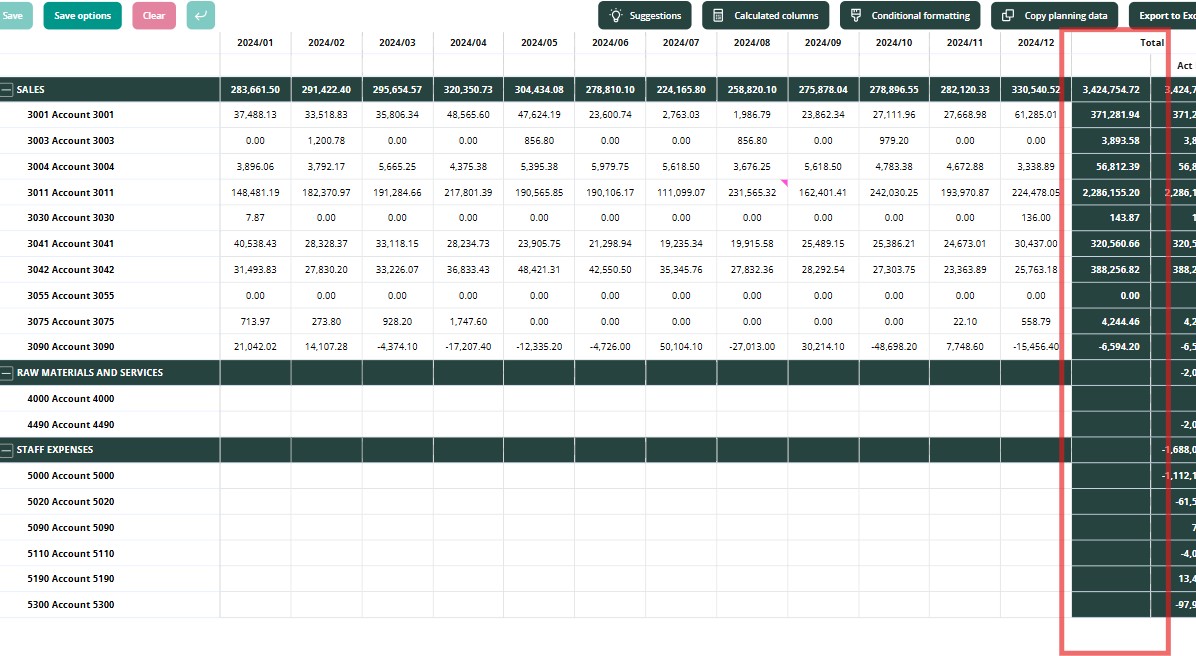Select row 4490 Account 4490
1196x656 pixels.
(70, 425)
